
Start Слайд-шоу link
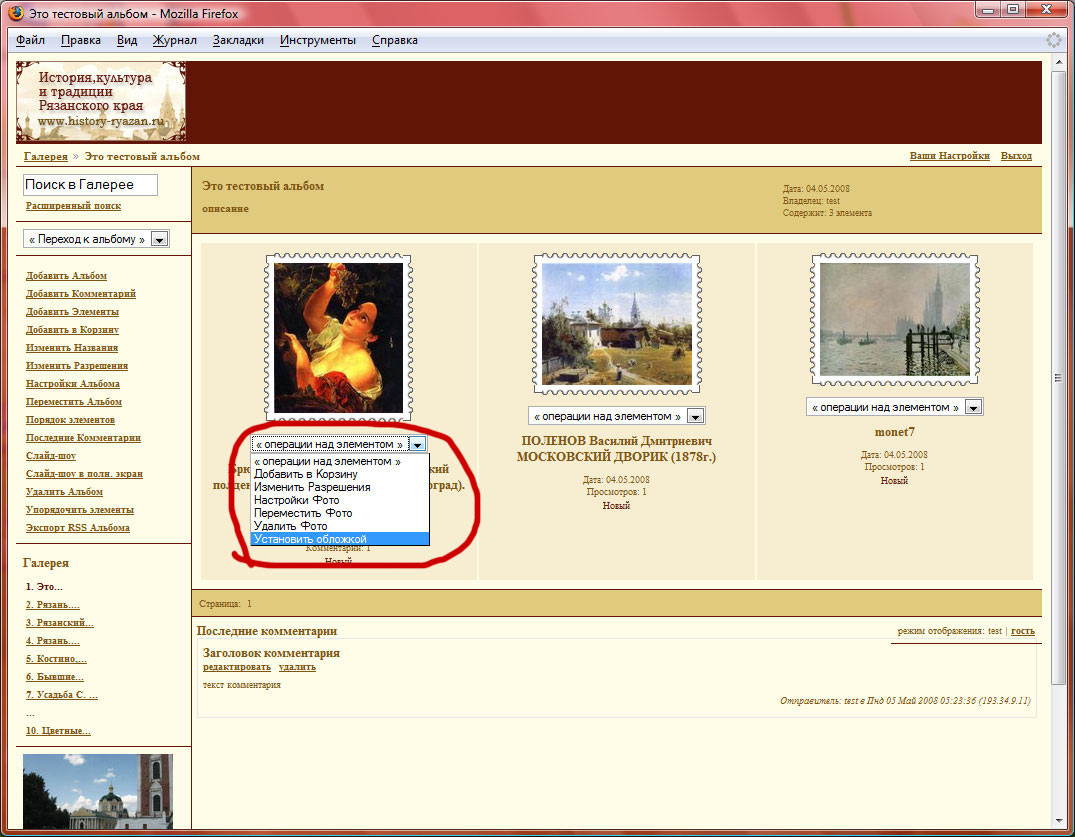click(51, 456)
